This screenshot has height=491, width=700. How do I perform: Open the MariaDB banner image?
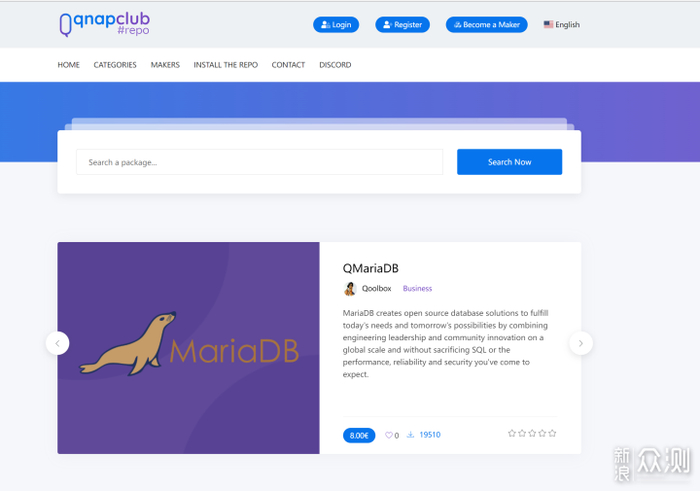[x=188, y=348]
